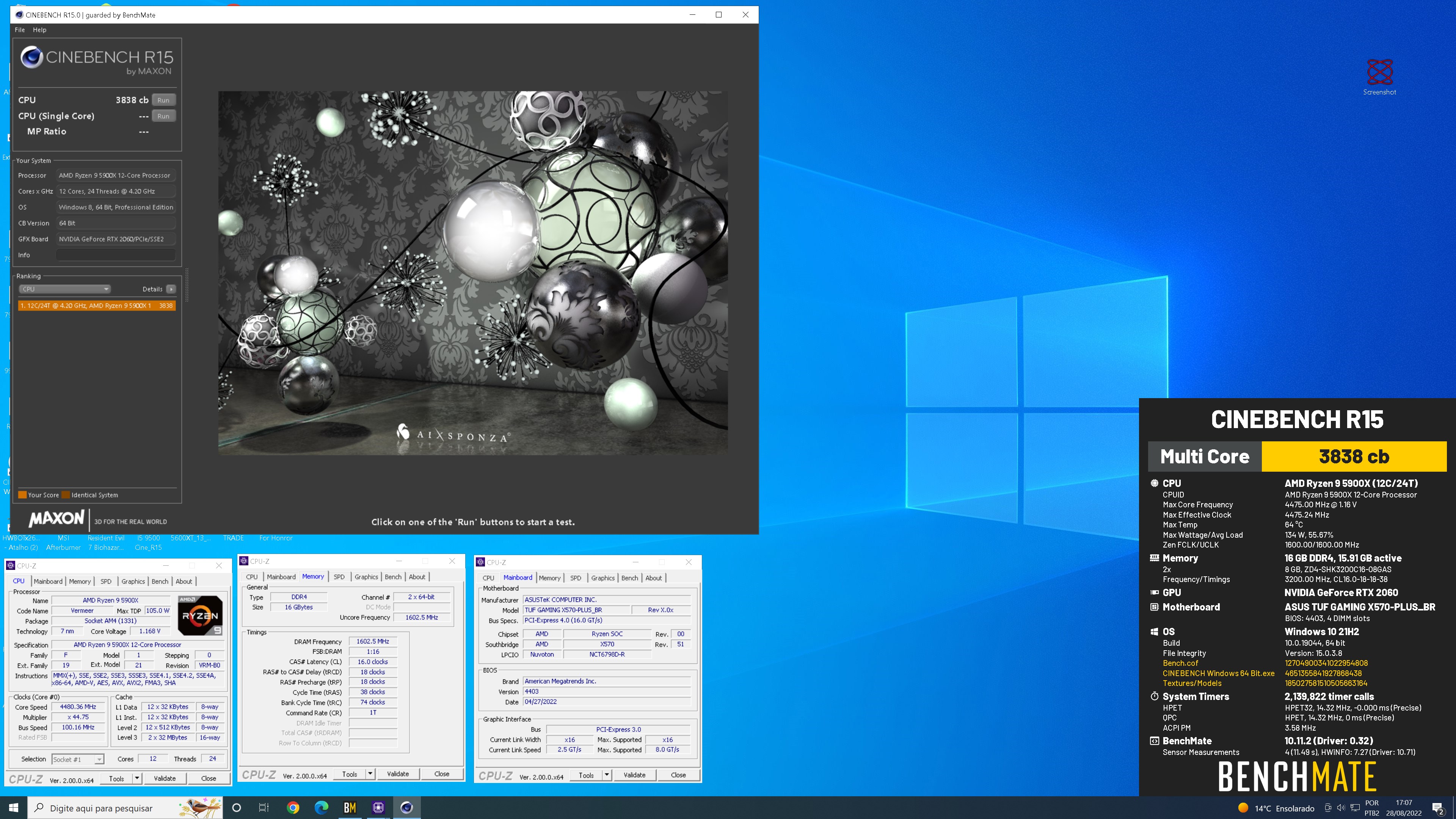This screenshot has width=1456, height=819.
Task: Click the MAXON logo at bottom of Cinebench
Action: [x=56, y=519]
